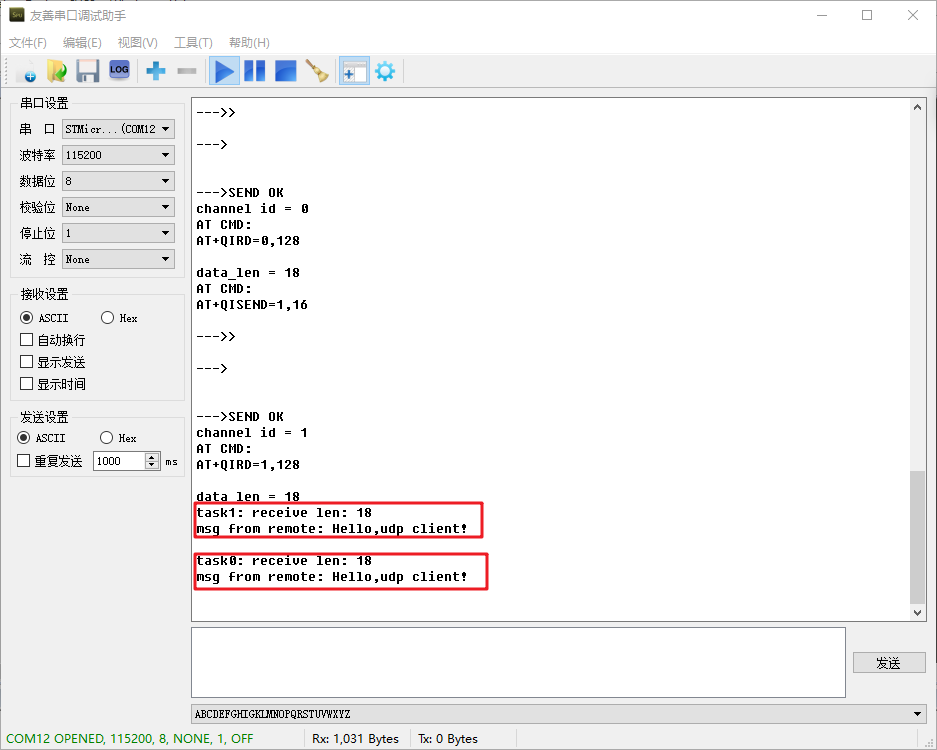Open the 视图(V) menu
Screen dimensions: 937x750
pyautogui.click(x=137, y=42)
